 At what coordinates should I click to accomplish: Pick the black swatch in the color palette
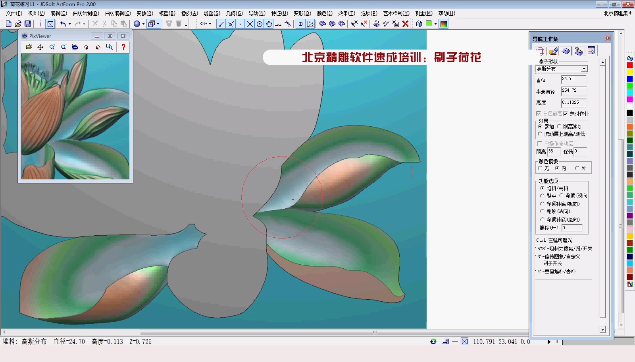click(x=630, y=113)
